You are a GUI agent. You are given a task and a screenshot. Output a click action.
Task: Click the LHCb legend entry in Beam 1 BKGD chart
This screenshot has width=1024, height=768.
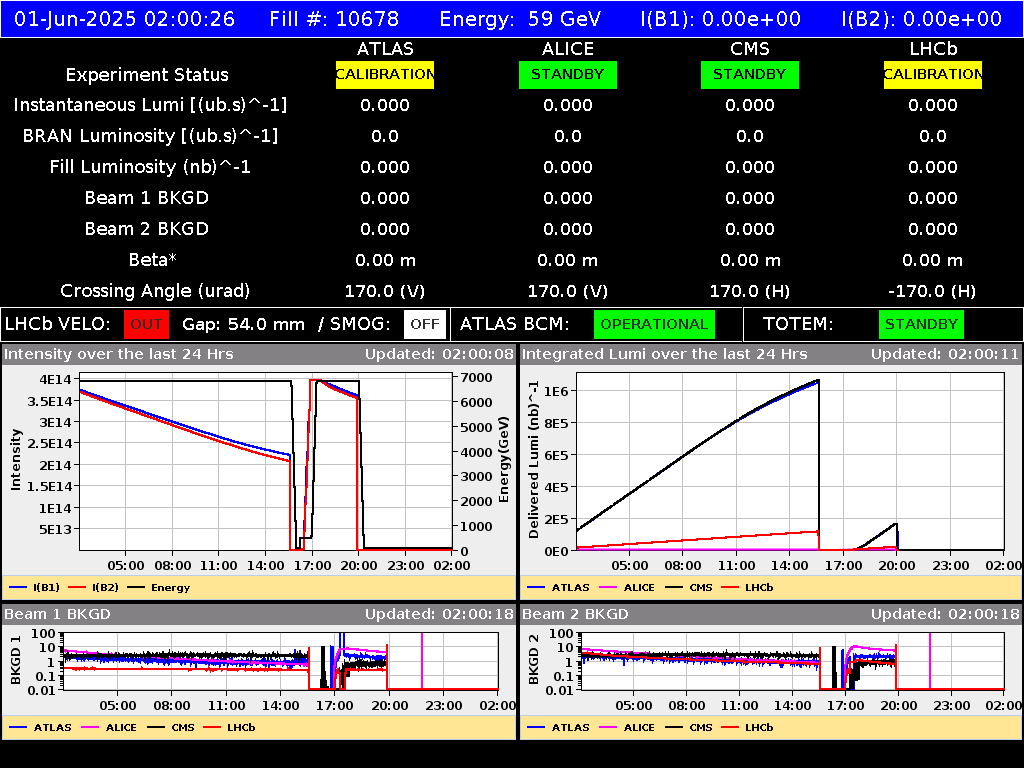pyautogui.click(x=229, y=727)
